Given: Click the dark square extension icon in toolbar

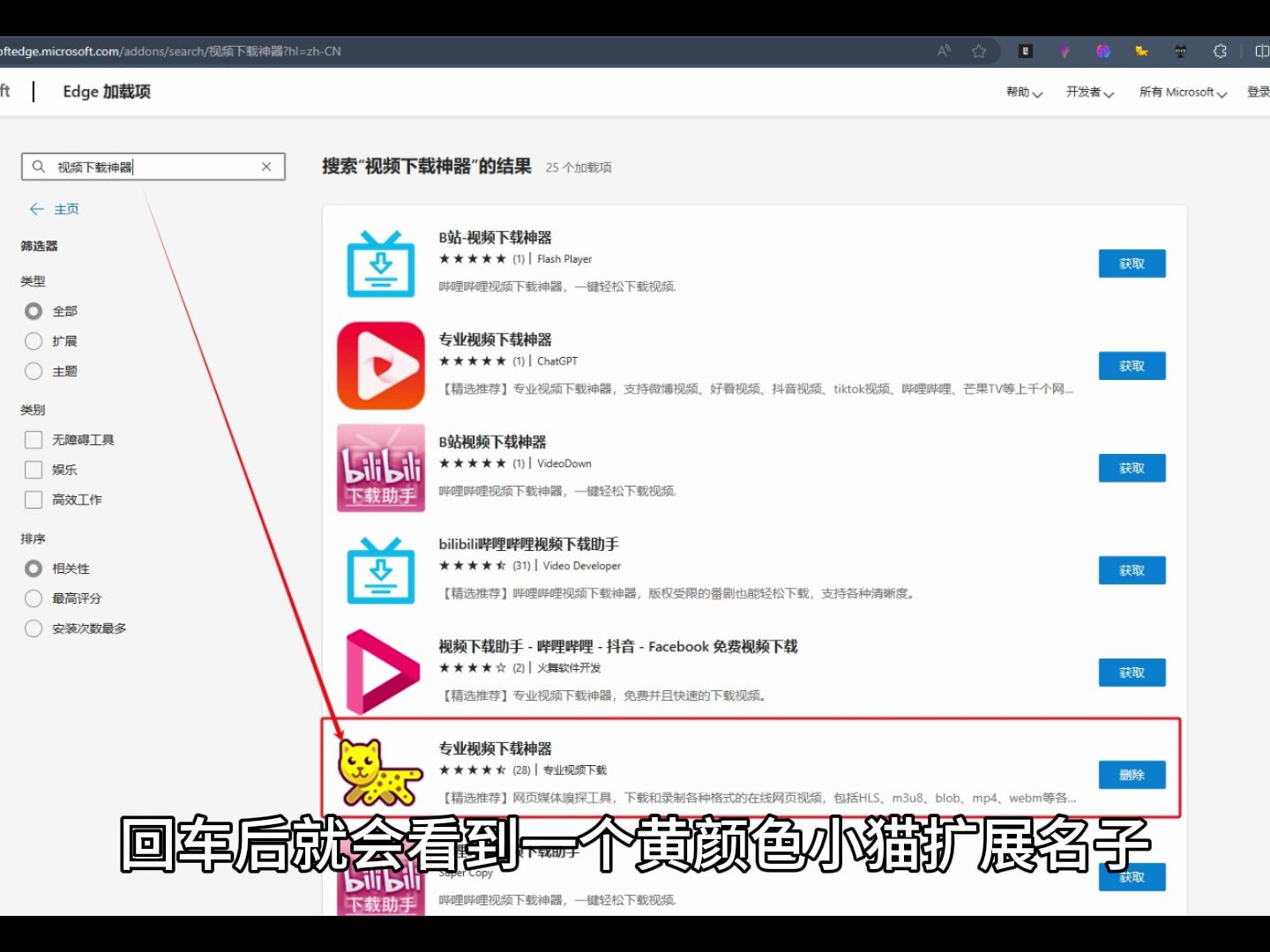Looking at the screenshot, I should pyautogui.click(x=1025, y=51).
